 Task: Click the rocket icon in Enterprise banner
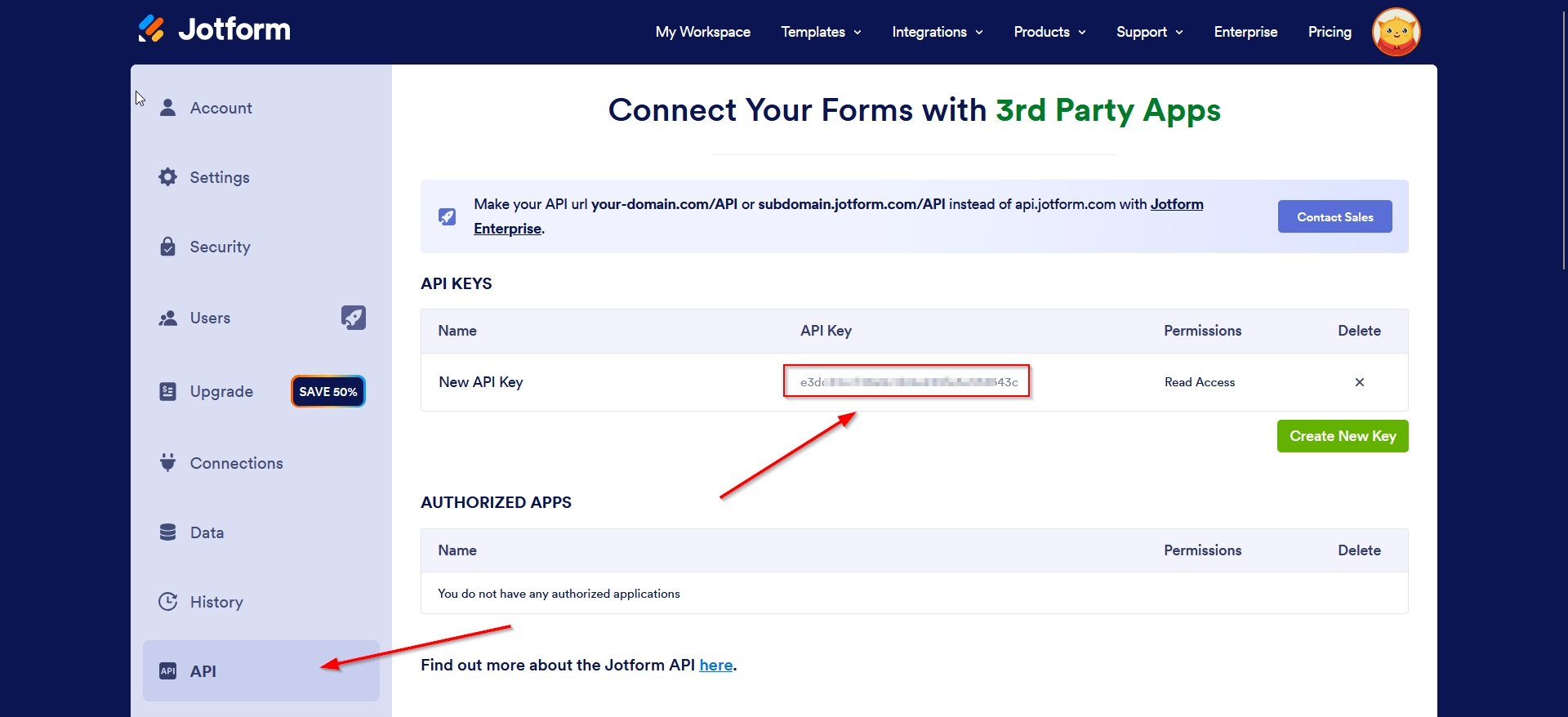(448, 216)
